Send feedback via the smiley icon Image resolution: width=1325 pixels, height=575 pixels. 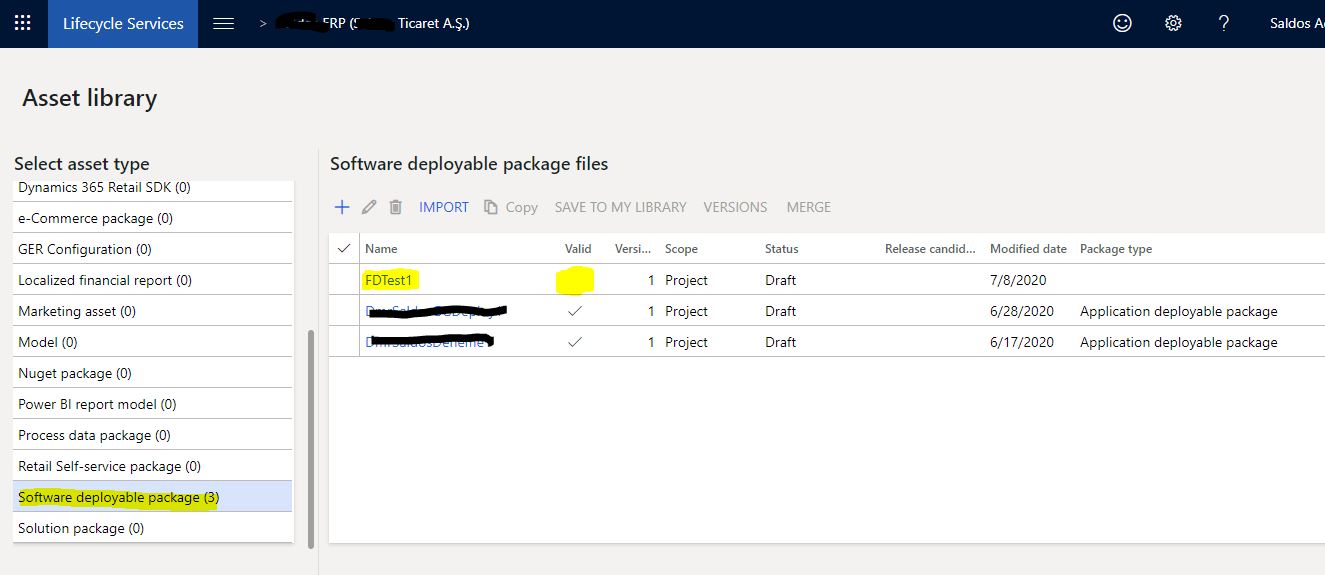[1122, 23]
